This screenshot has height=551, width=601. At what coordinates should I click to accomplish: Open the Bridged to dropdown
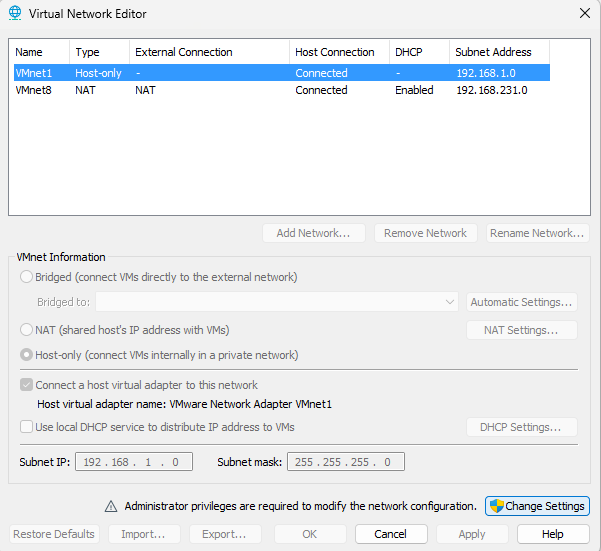[277, 302]
